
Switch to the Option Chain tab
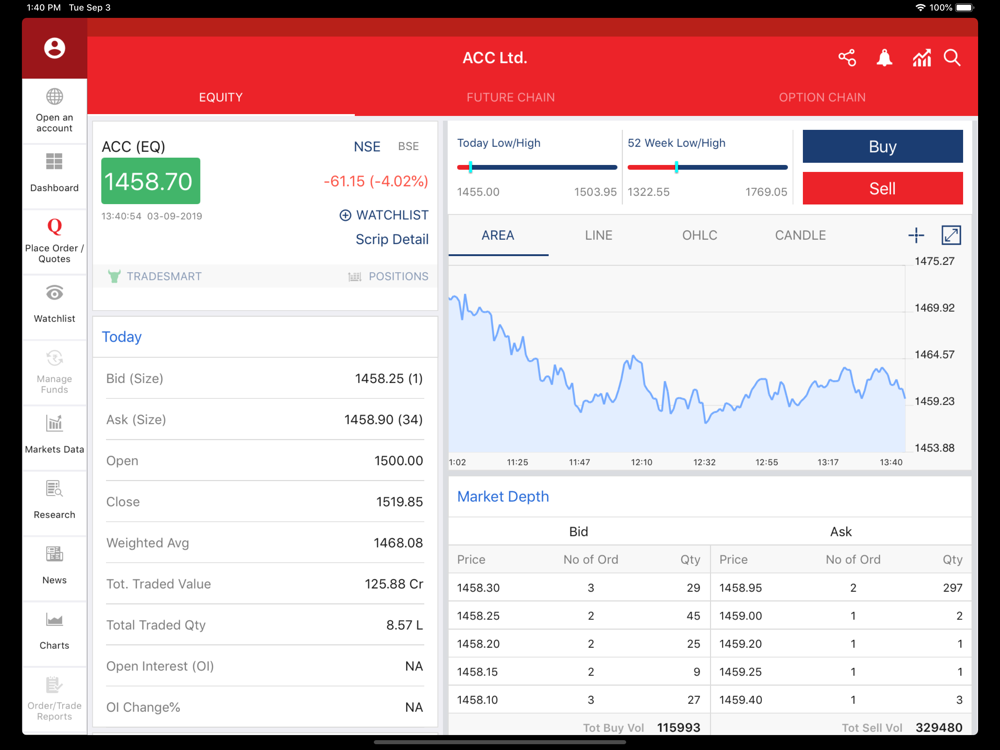click(822, 98)
